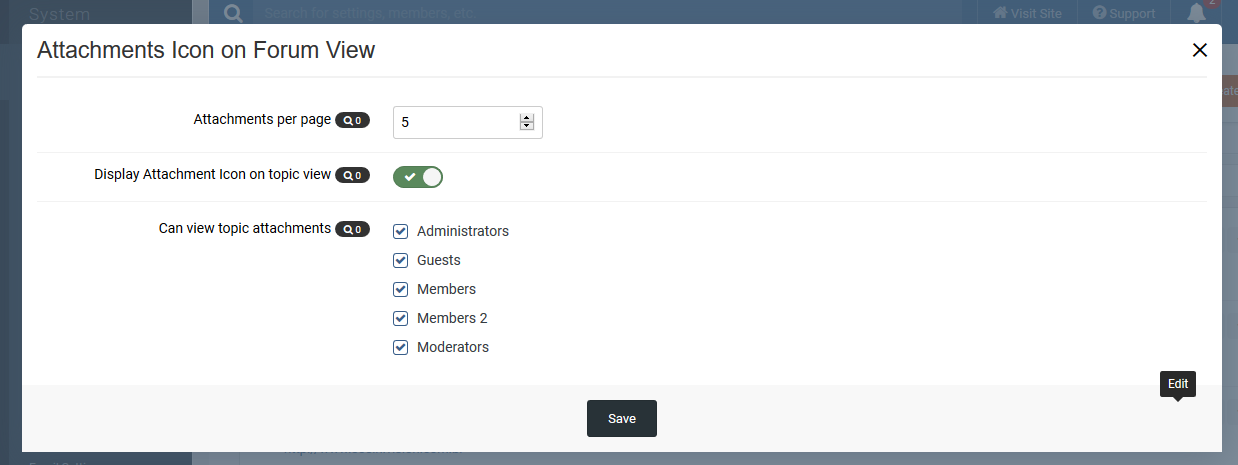
Task: Uncheck the Moderators checkbox
Action: click(401, 347)
